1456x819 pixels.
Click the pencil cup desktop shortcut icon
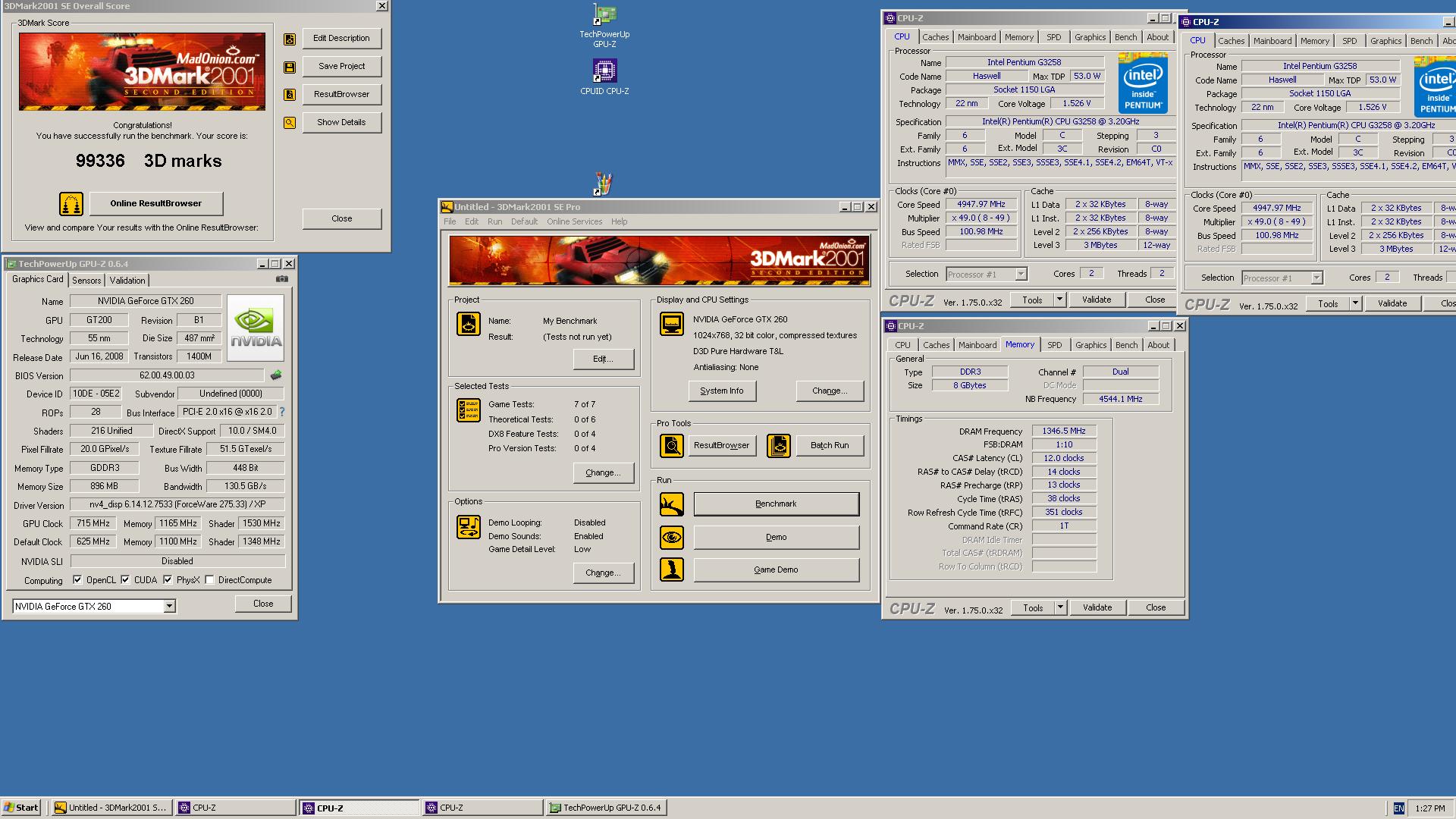[x=603, y=184]
